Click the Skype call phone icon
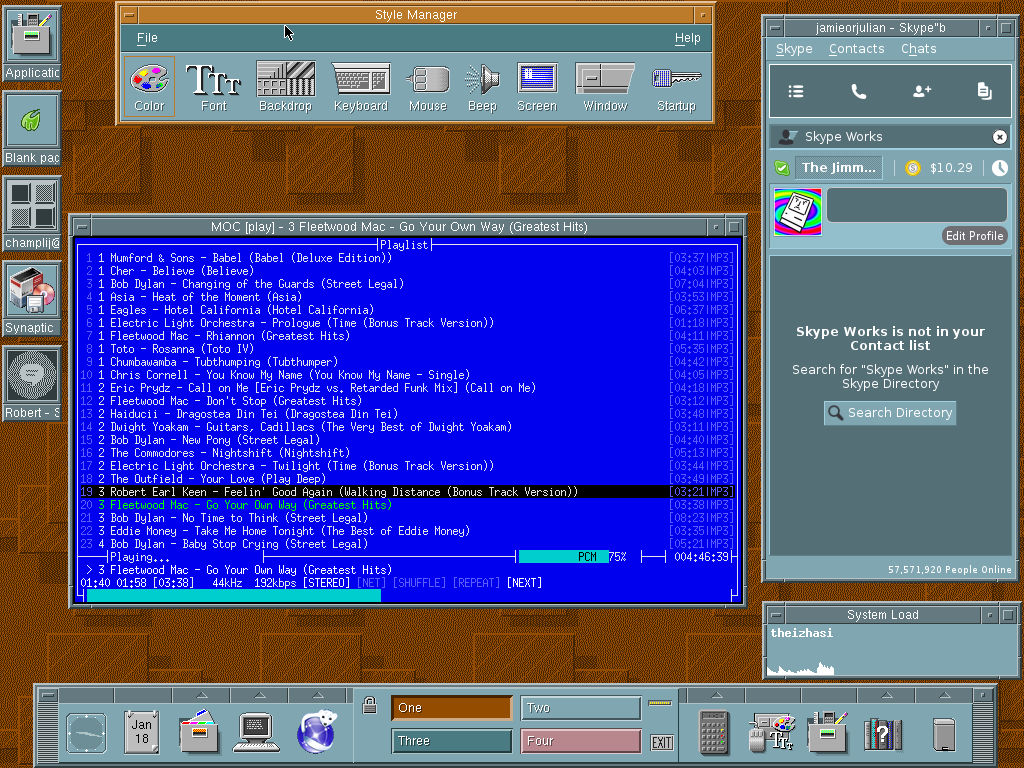 pos(859,91)
